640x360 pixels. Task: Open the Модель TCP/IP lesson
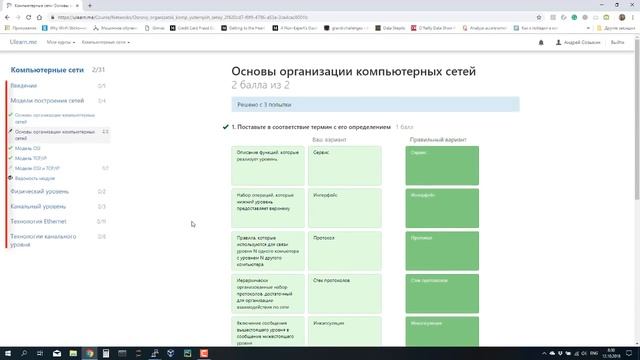(x=31, y=158)
